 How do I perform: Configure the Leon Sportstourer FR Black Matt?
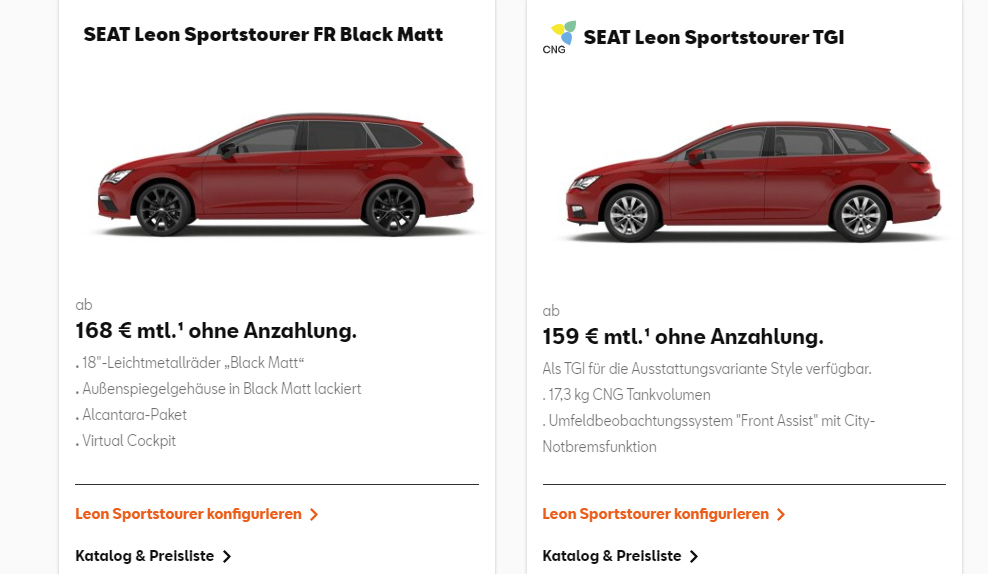[188, 514]
